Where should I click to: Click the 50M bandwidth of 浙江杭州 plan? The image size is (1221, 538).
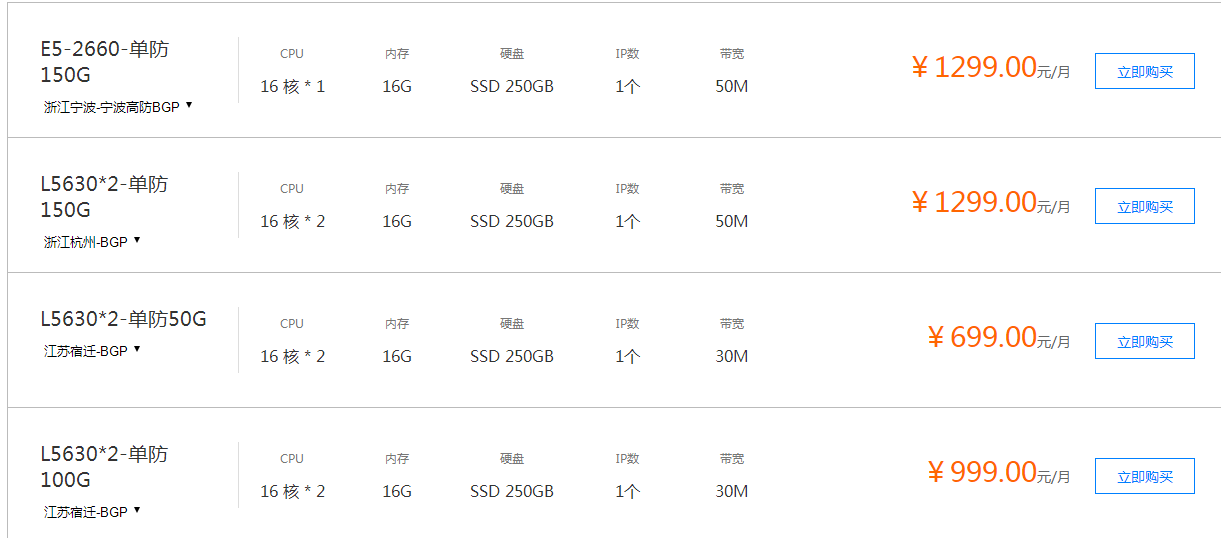[x=731, y=221]
